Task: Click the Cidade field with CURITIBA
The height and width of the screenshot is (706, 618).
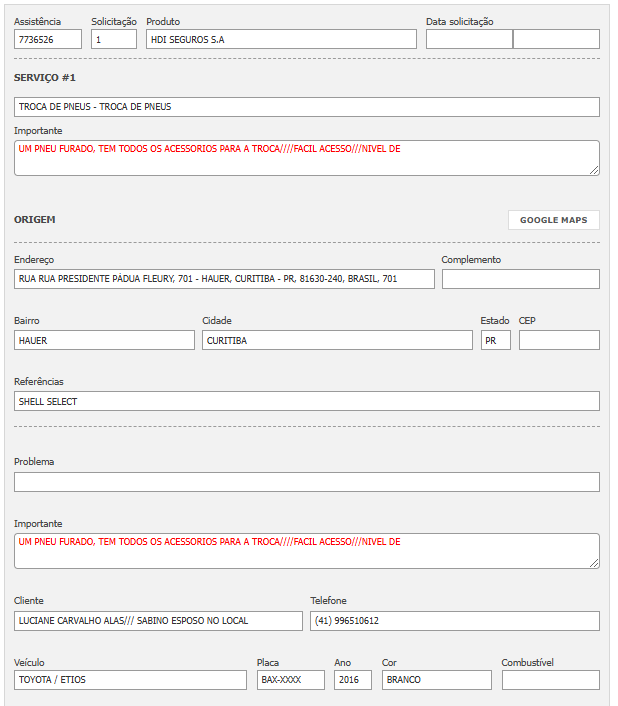Action: [336, 340]
